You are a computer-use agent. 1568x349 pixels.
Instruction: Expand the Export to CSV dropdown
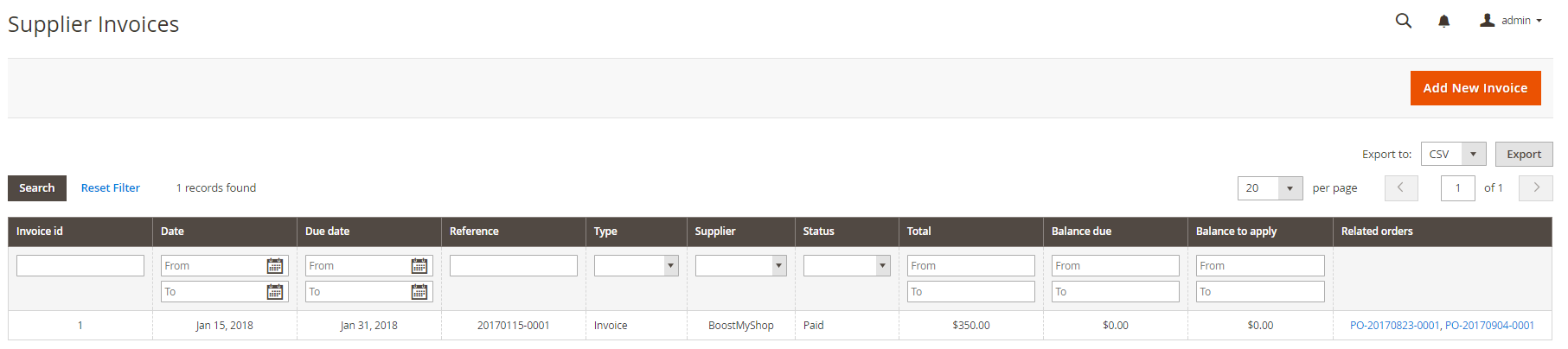click(x=1473, y=154)
